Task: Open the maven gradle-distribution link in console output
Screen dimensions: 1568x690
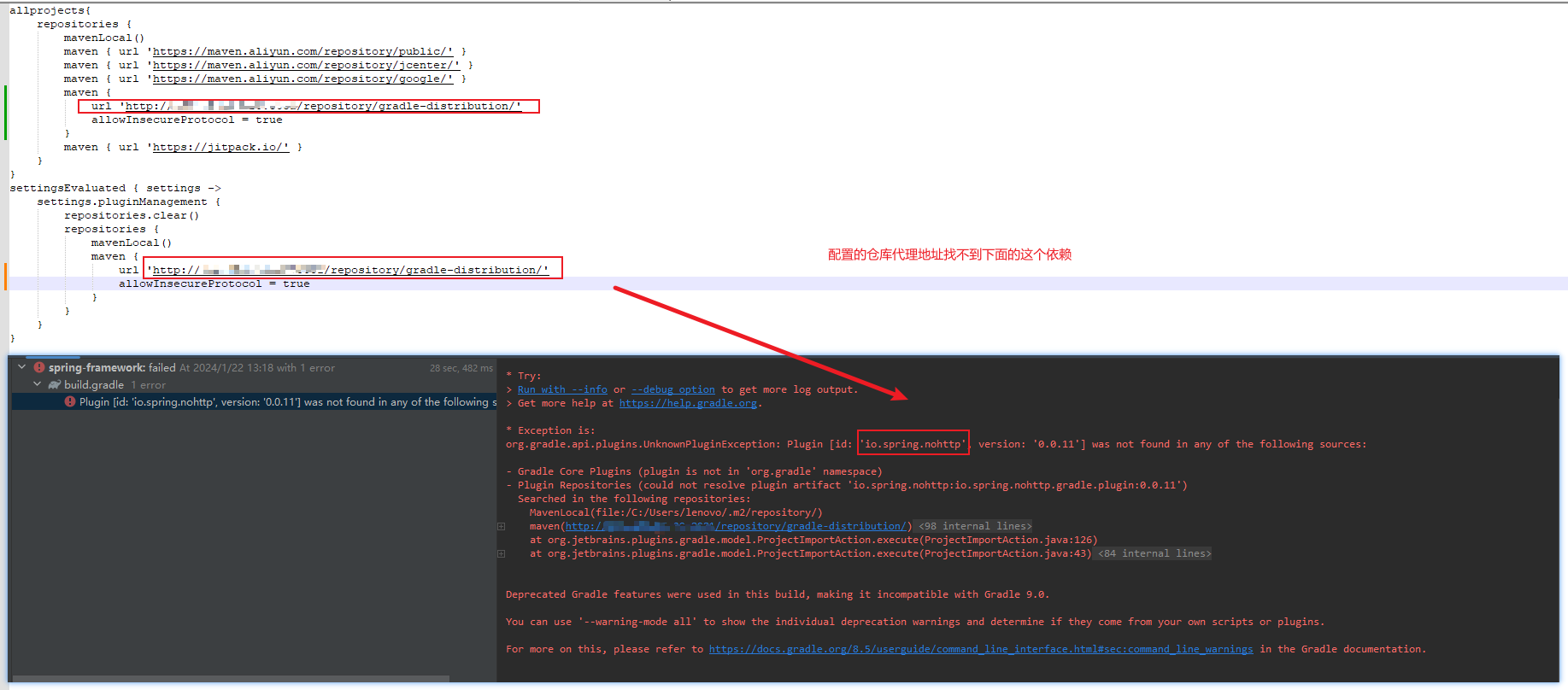Action: pyautogui.click(x=736, y=526)
